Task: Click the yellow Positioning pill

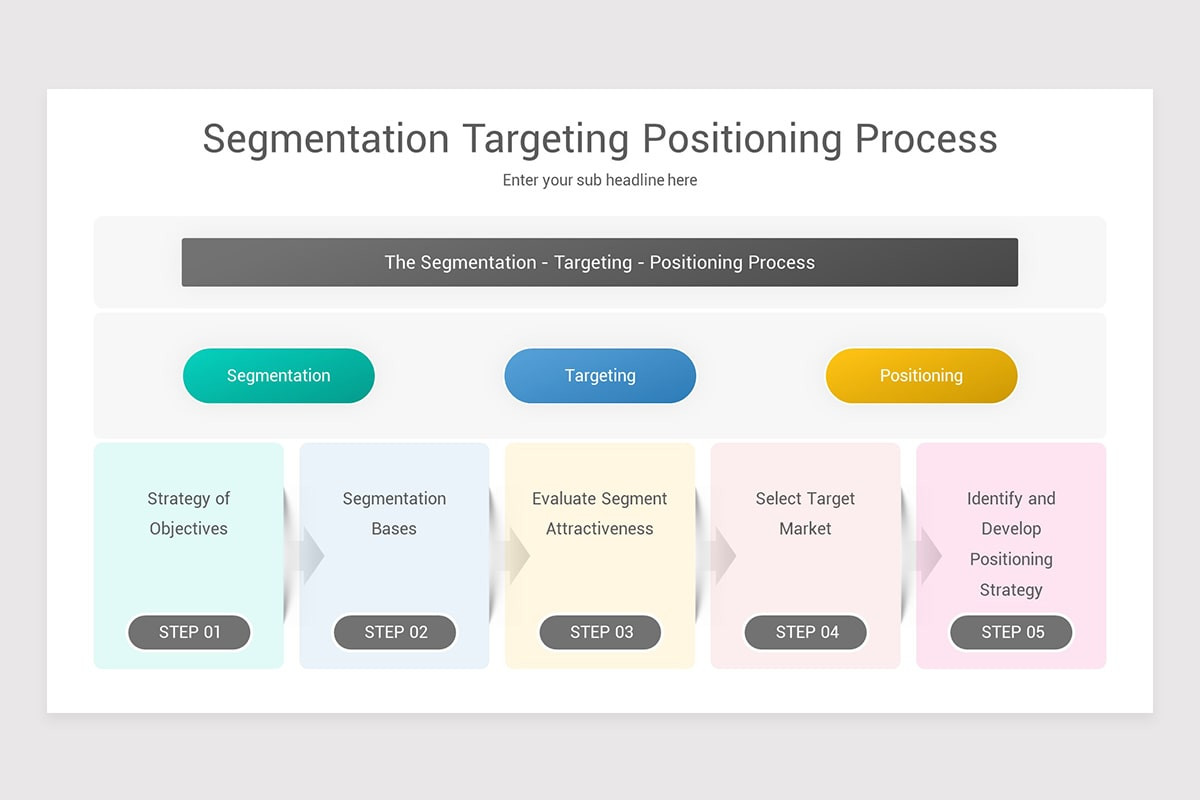Action: pos(921,376)
